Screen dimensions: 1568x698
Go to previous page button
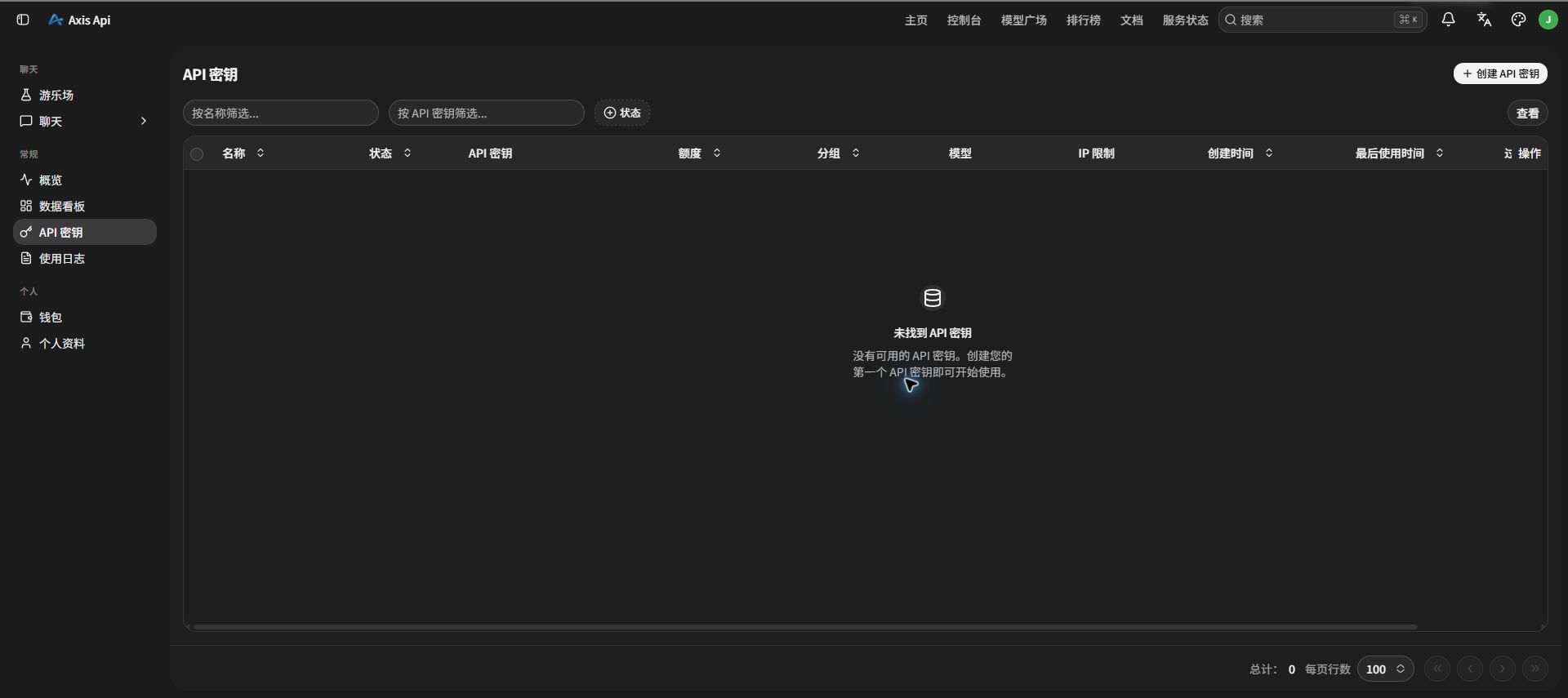(x=1469, y=669)
